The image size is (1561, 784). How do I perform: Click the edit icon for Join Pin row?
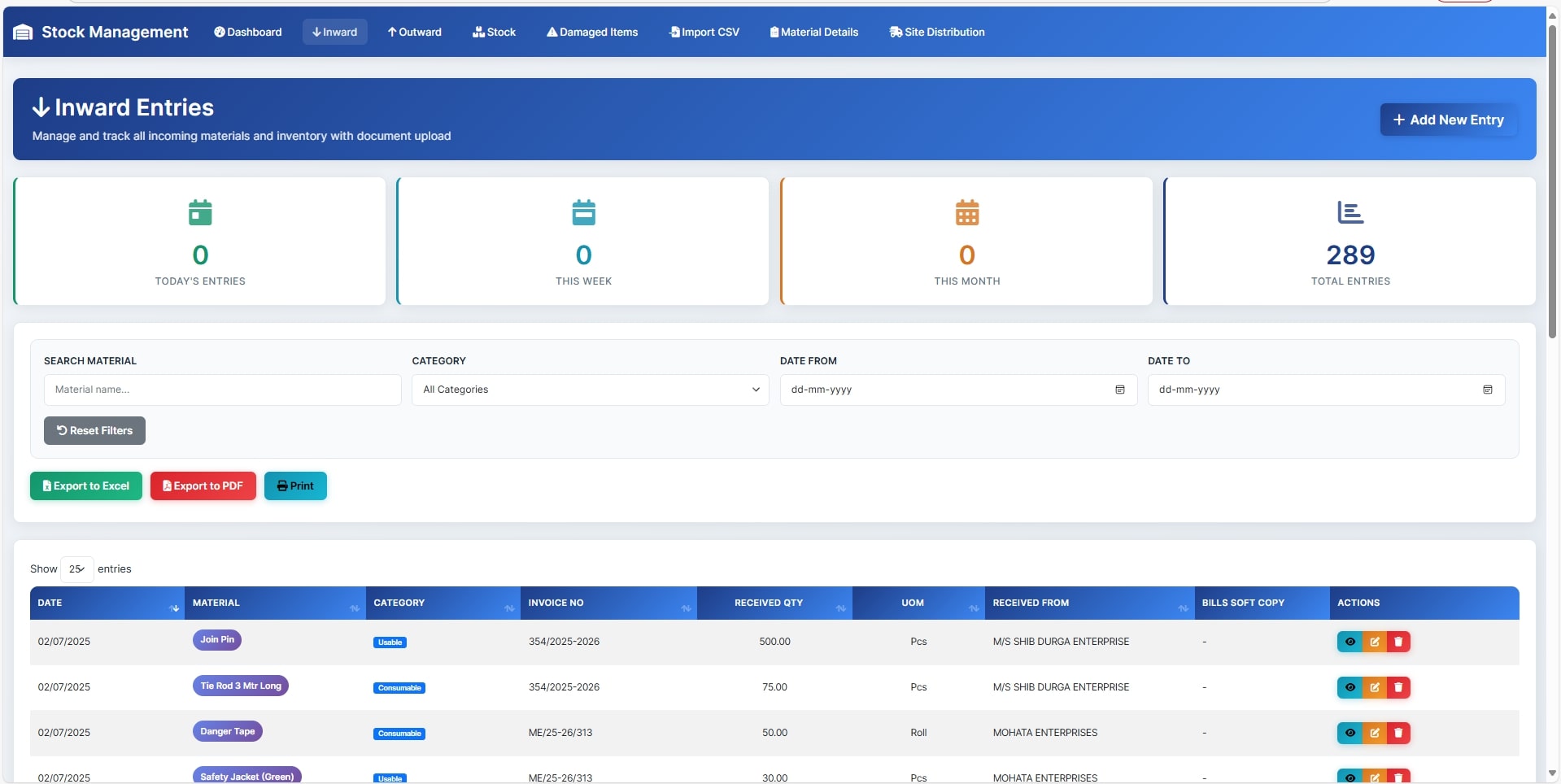pos(1374,642)
